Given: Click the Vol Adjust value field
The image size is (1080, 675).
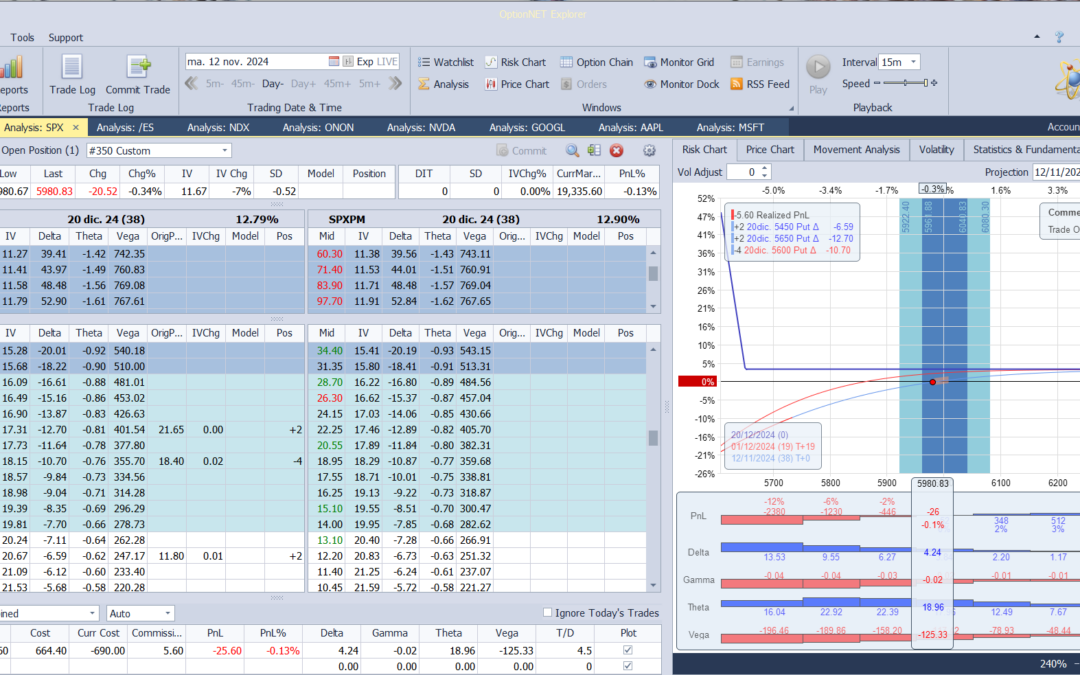Looking at the screenshot, I should tap(743, 172).
